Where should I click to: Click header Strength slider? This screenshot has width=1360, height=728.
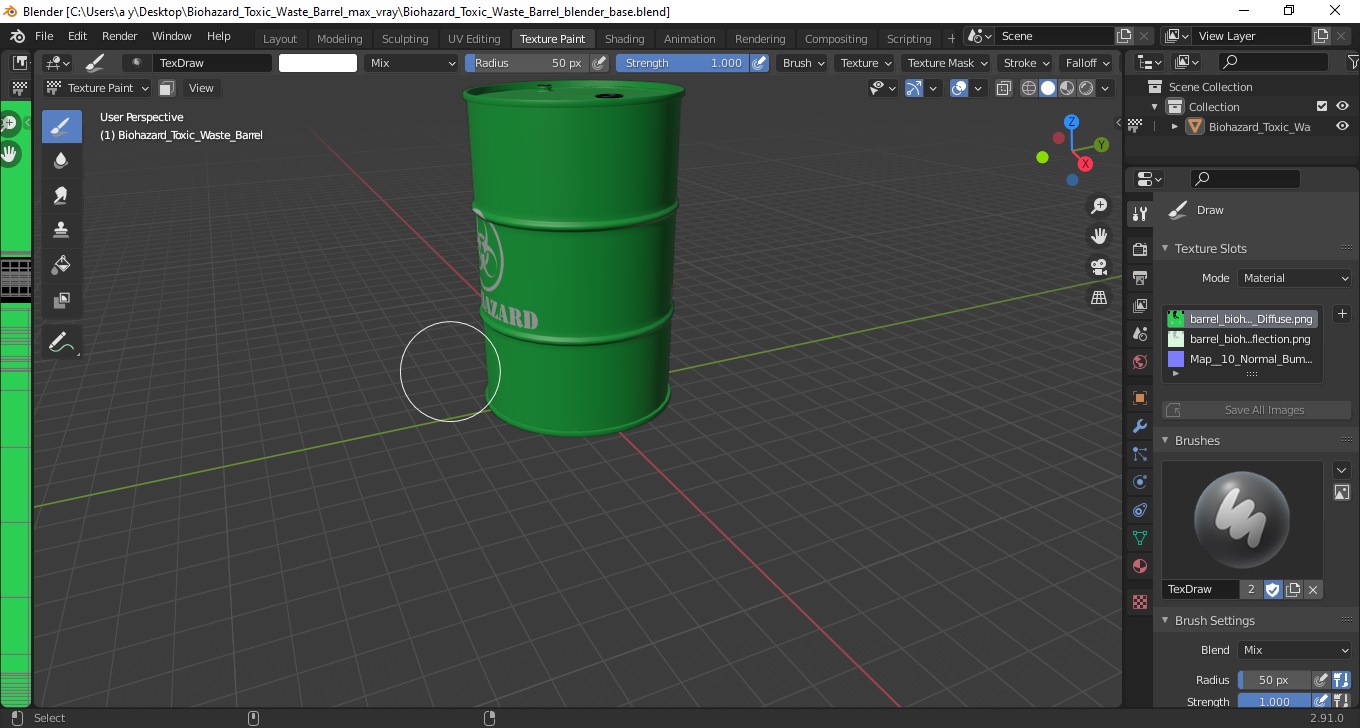point(682,63)
